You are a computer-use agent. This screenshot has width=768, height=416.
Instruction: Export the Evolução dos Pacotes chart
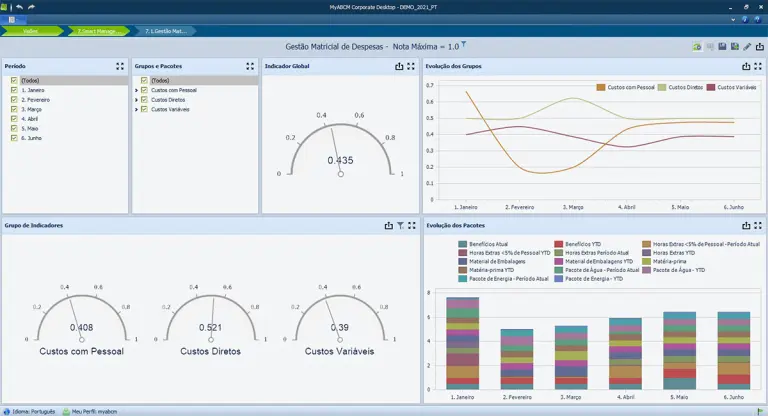pos(746,226)
